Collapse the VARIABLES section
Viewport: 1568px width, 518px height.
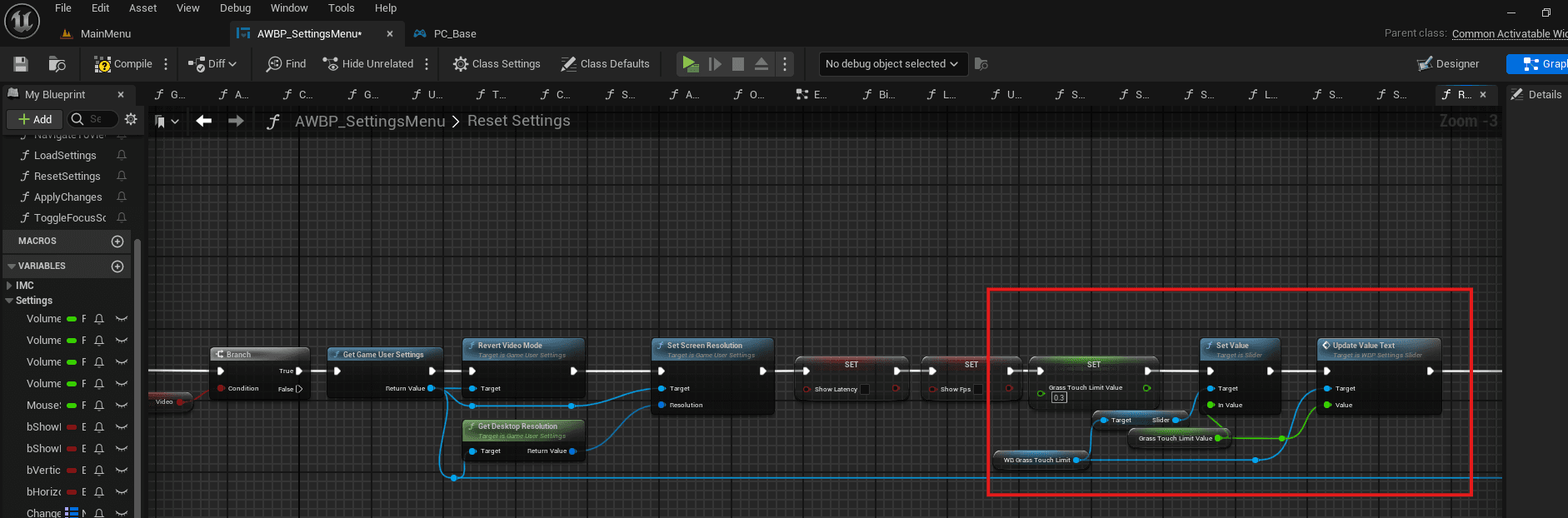pos(12,266)
